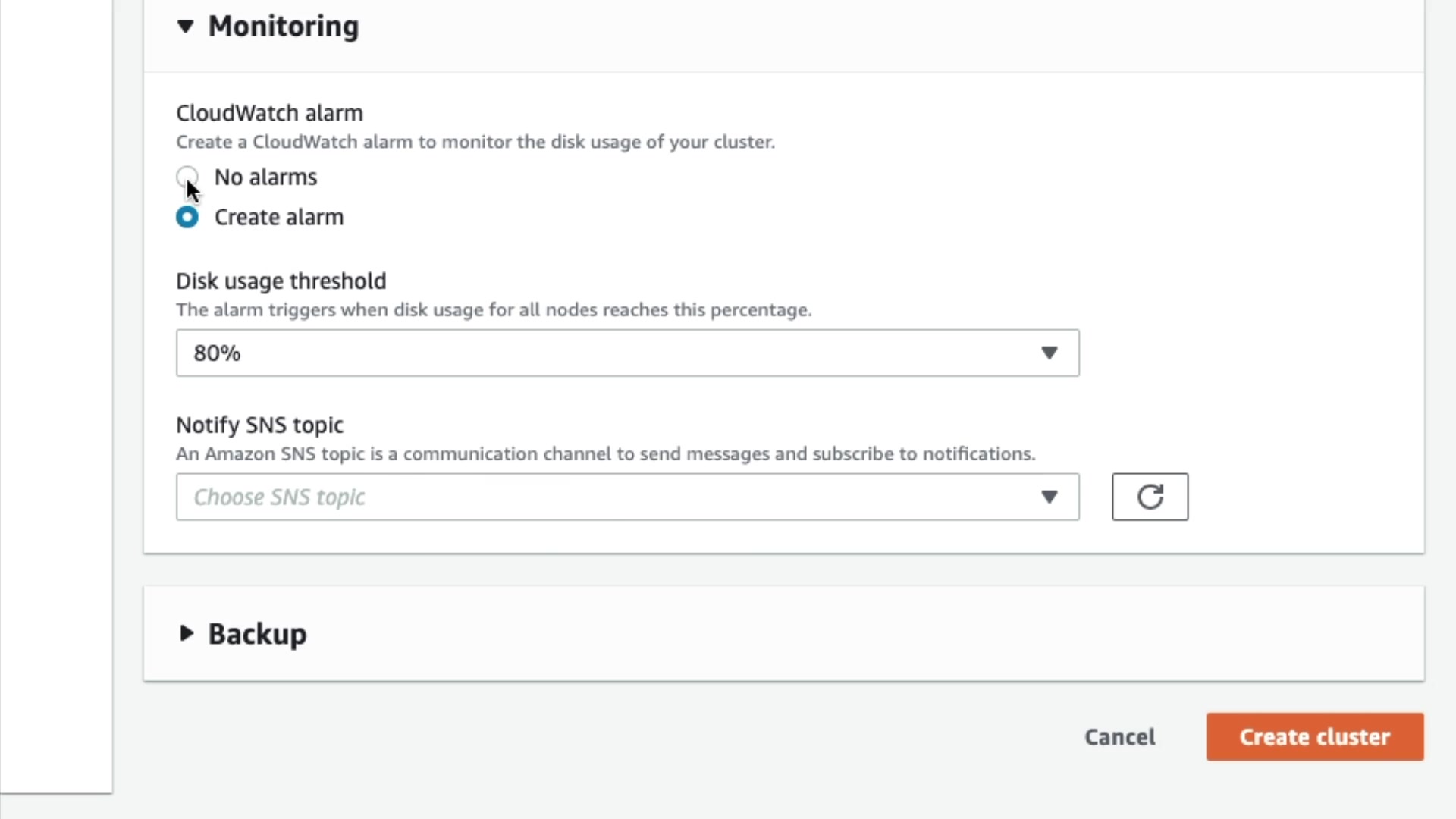The image size is (1456, 819).
Task: Select the Create alarm radio button
Action: coord(187,218)
